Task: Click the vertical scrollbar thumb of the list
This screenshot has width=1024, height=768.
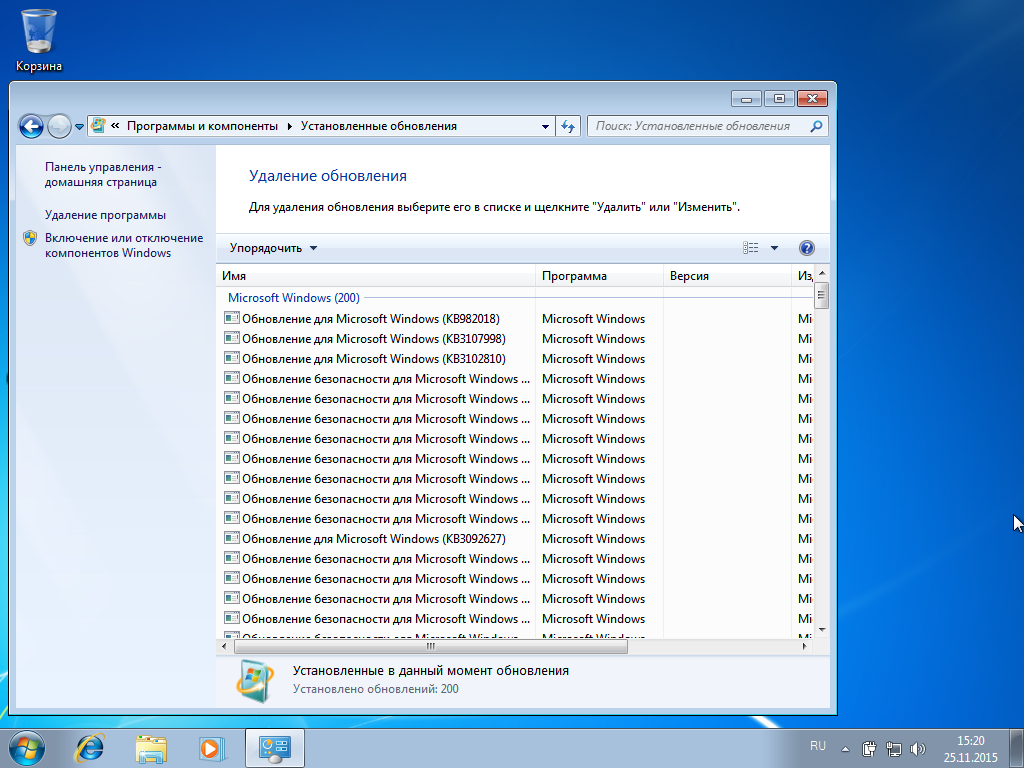Action: [822, 296]
